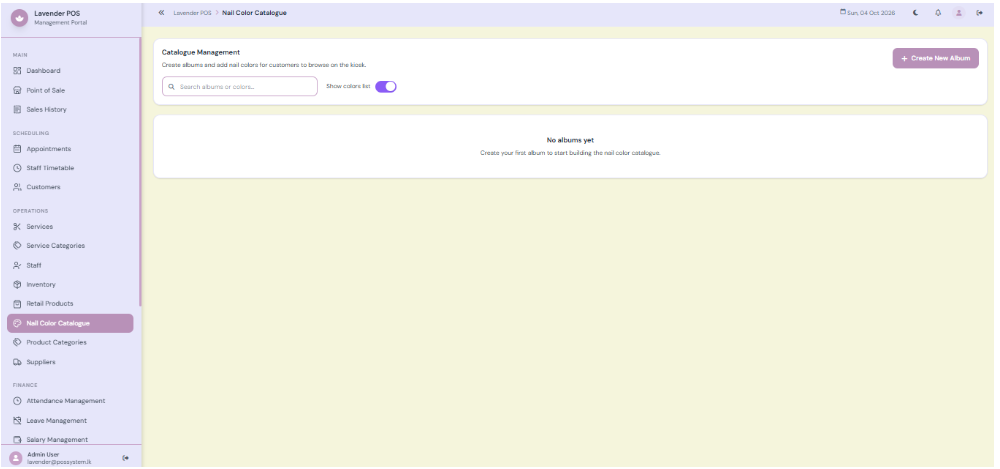Click the Nail Color Catalogue breadcrumb
1000x469 pixels.
254,13
